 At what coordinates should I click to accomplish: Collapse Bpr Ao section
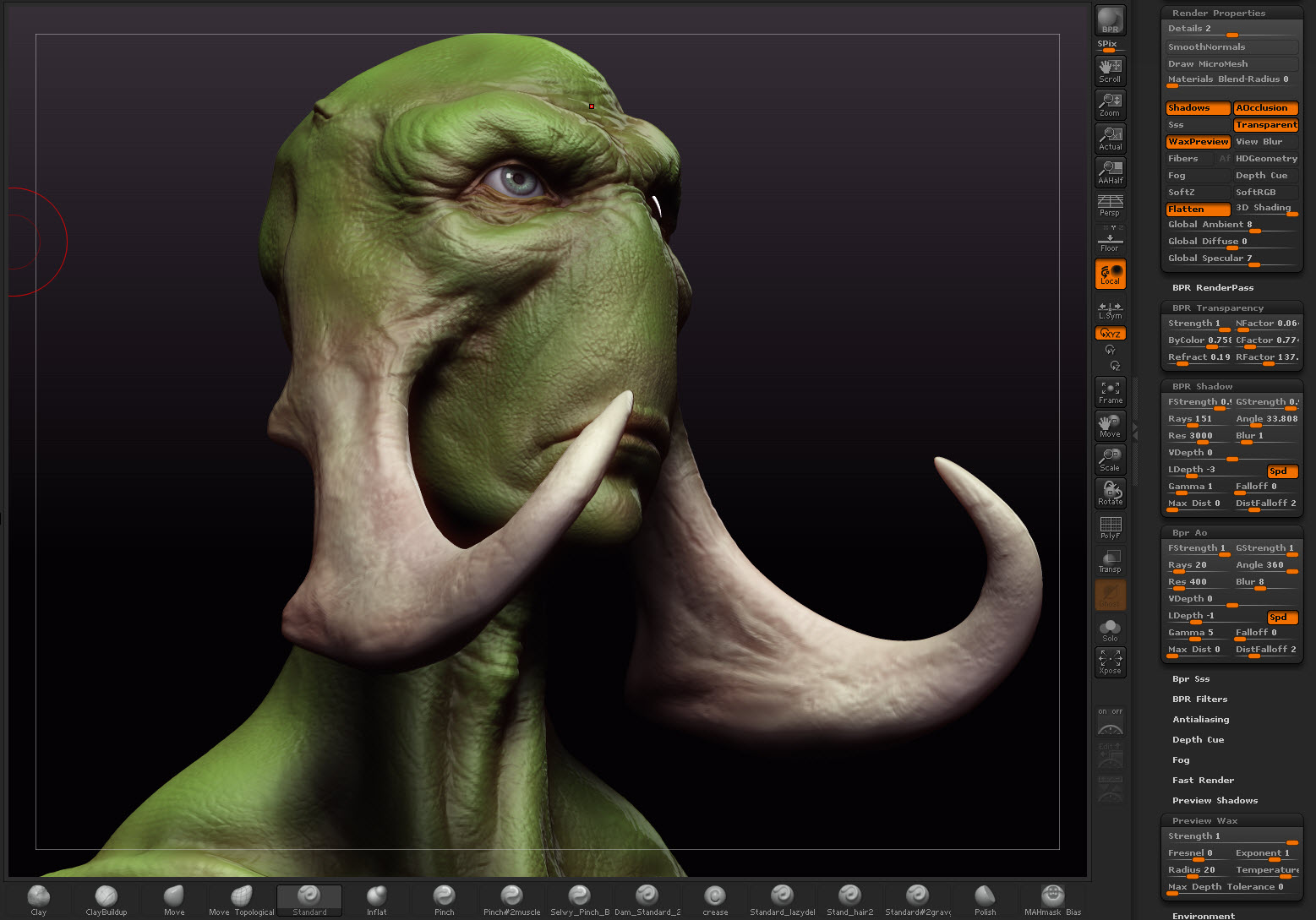point(1189,533)
